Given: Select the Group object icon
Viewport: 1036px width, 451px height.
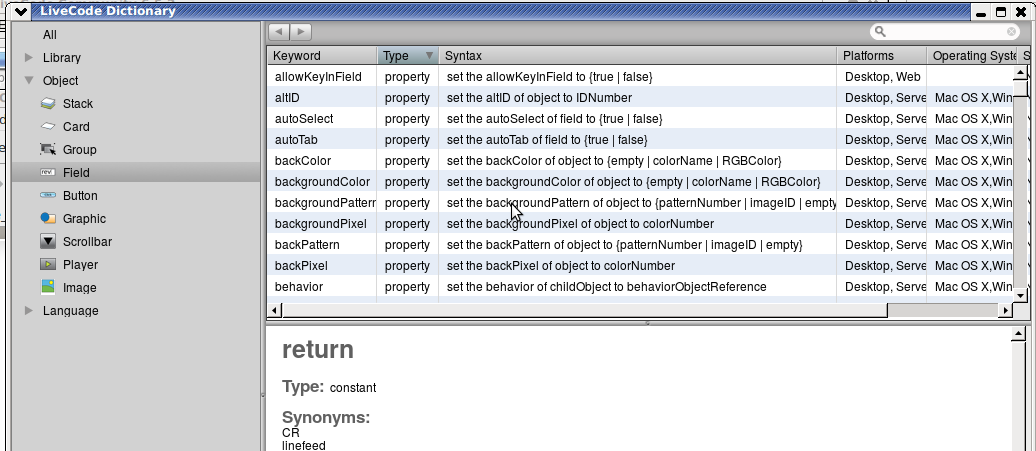Looking at the screenshot, I should pyautogui.click(x=47, y=150).
